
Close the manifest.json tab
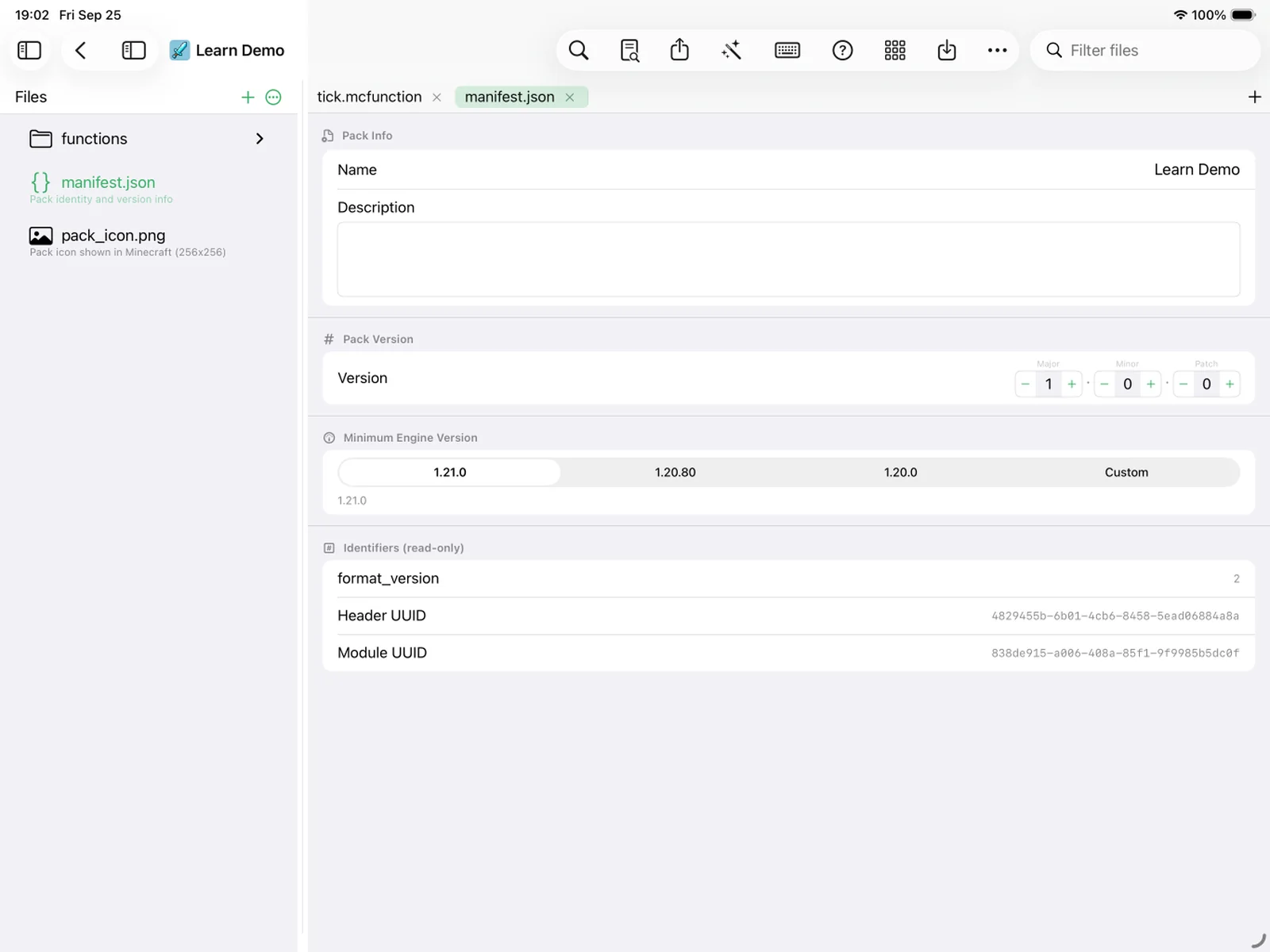(x=569, y=97)
